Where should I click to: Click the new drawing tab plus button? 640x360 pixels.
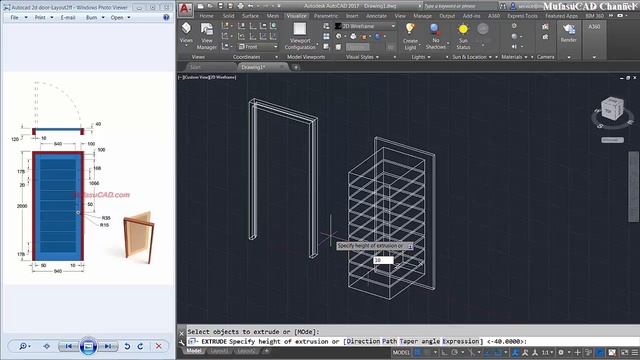tap(296, 67)
